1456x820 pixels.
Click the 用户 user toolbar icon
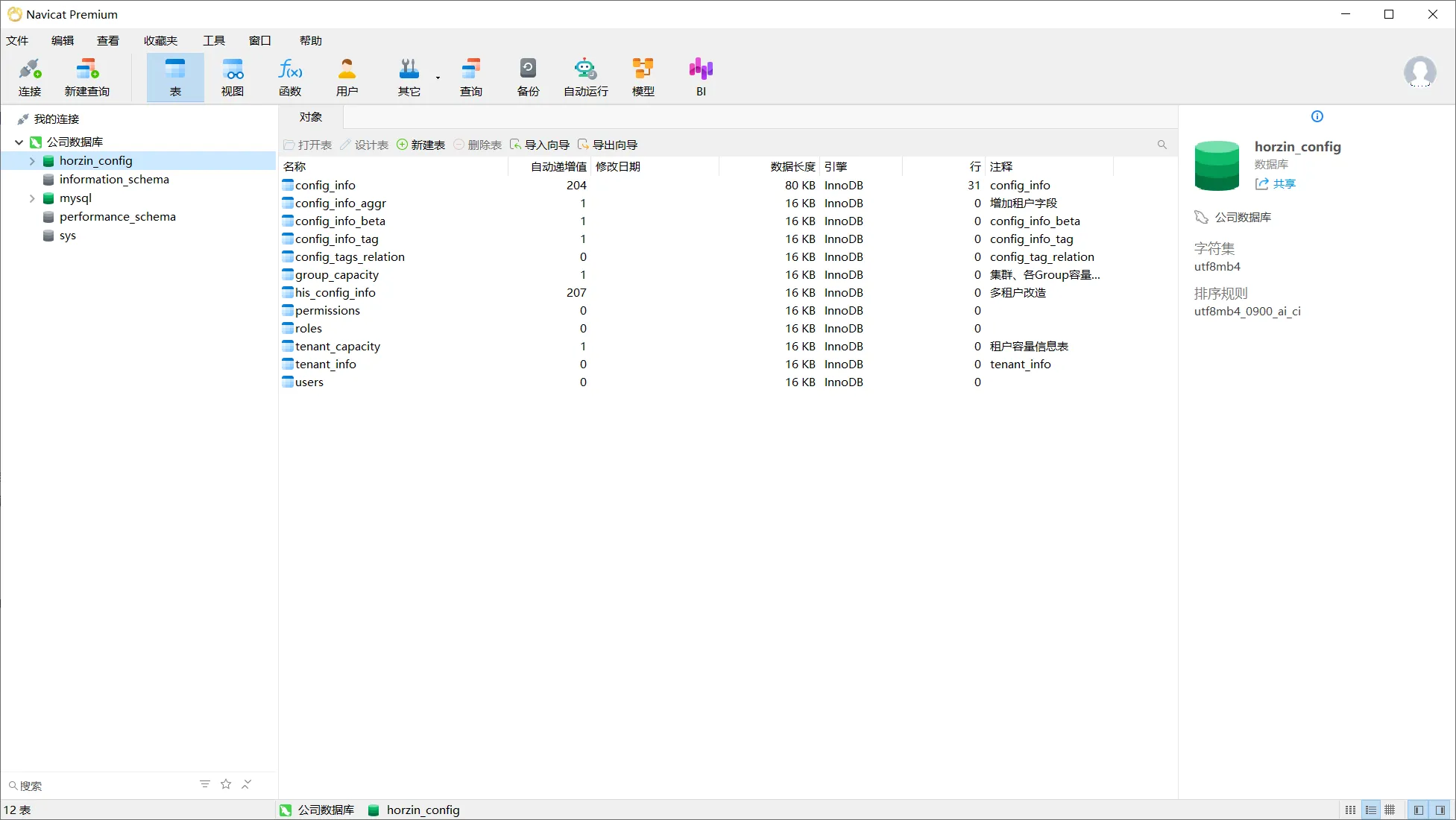point(347,78)
